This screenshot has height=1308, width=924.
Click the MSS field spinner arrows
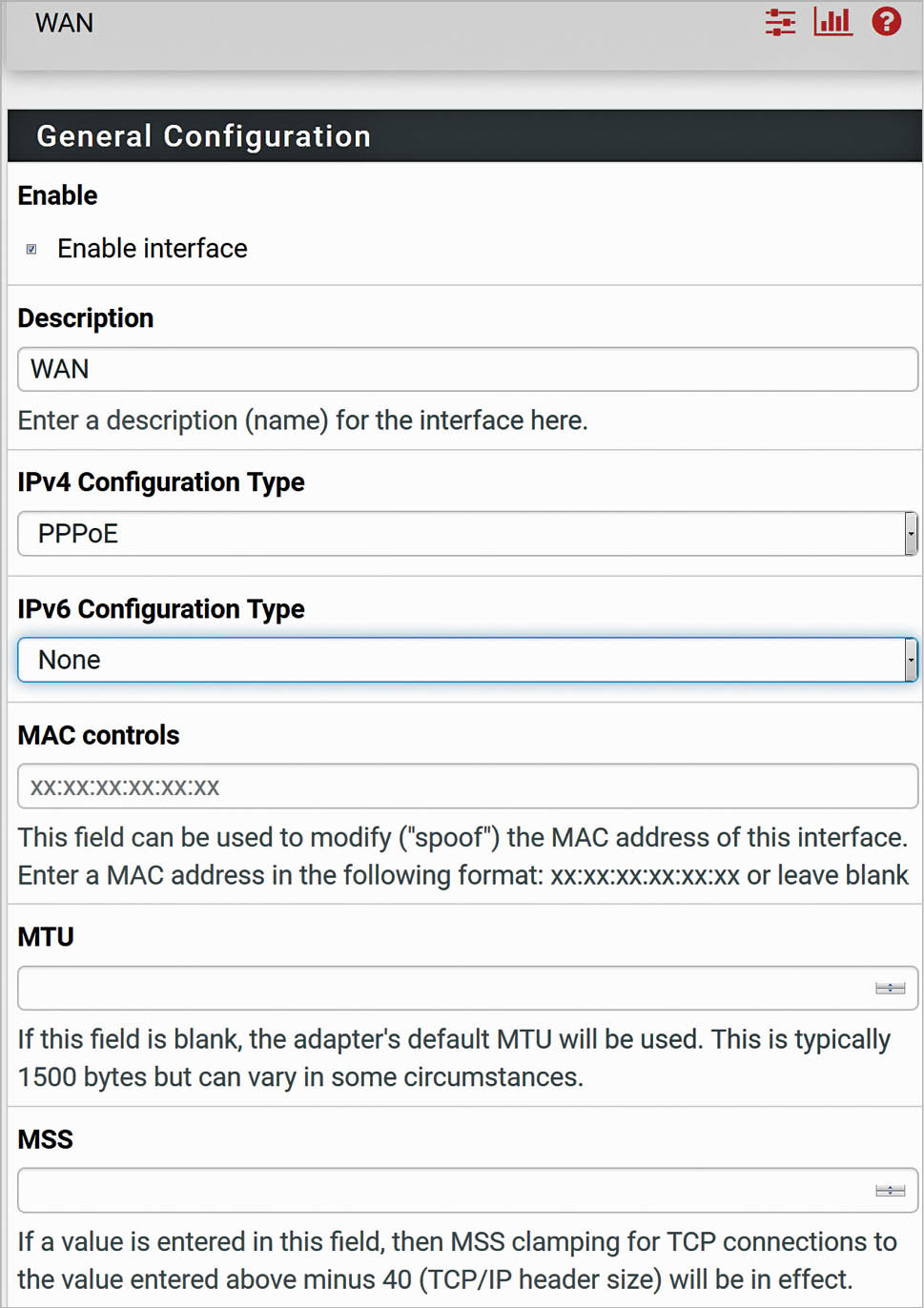point(890,1191)
